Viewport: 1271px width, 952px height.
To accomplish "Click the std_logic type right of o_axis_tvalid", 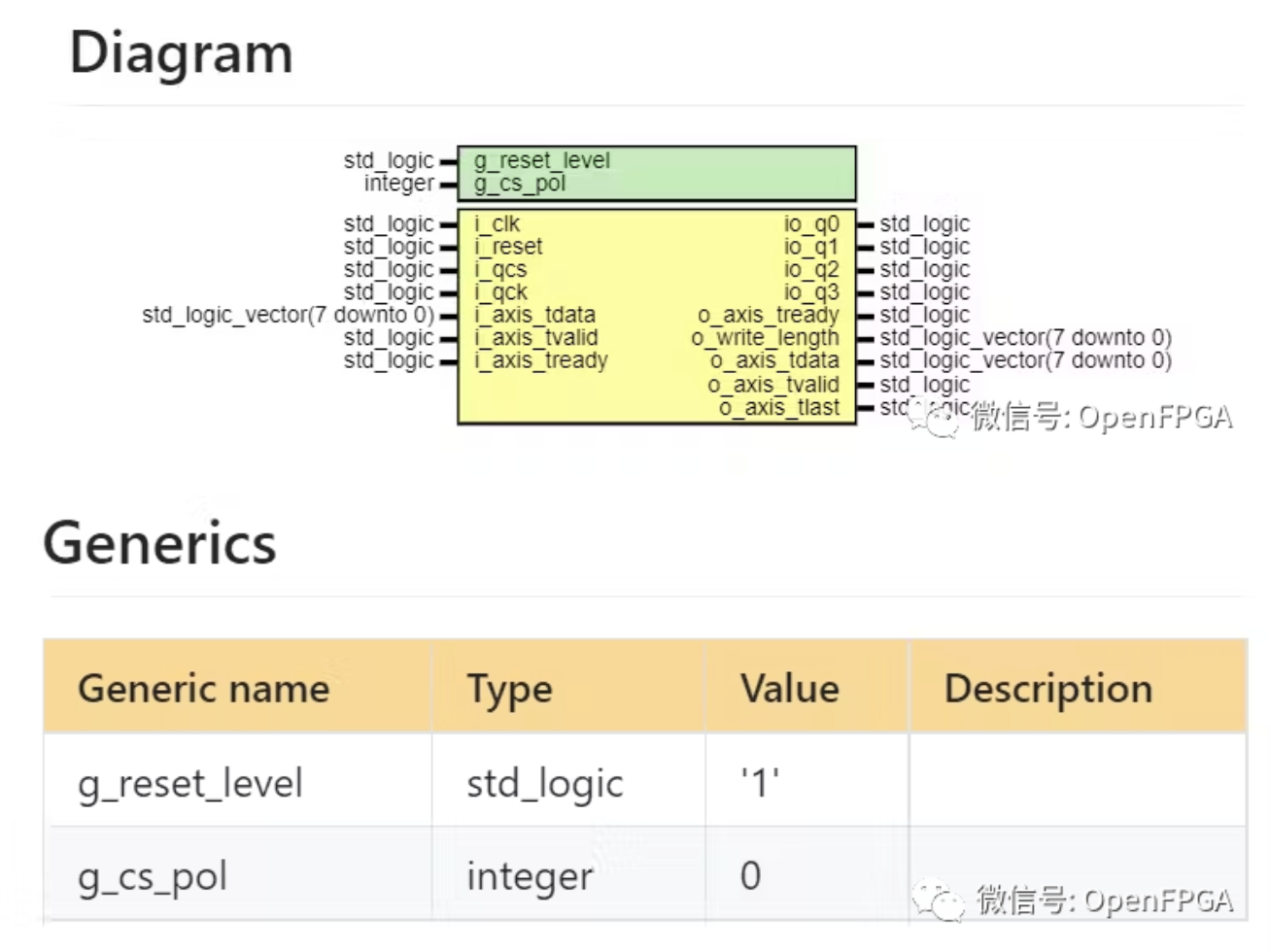I will tap(925, 385).
